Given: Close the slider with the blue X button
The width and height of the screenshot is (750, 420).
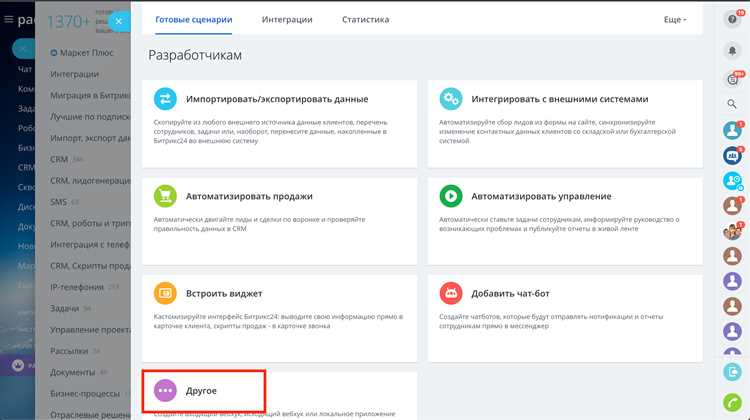Looking at the screenshot, I should click(x=119, y=21).
